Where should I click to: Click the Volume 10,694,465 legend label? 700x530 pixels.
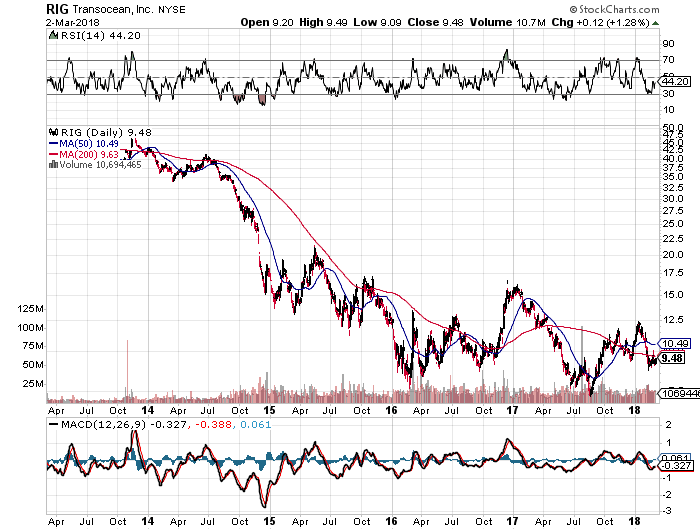pyautogui.click(x=100, y=164)
